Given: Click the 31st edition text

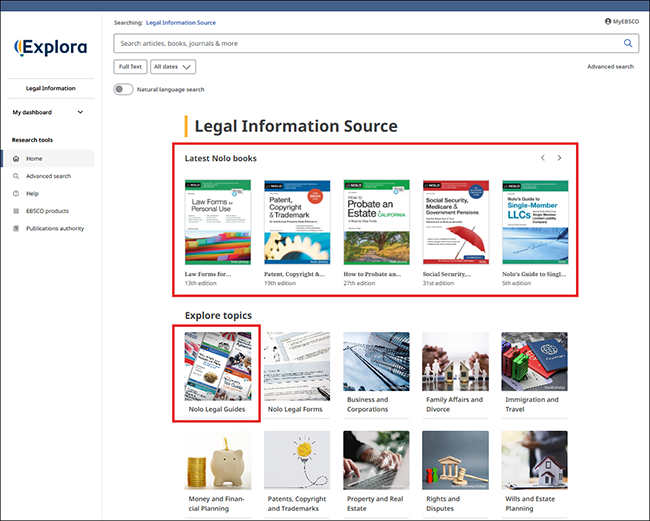Looking at the screenshot, I should (438, 283).
